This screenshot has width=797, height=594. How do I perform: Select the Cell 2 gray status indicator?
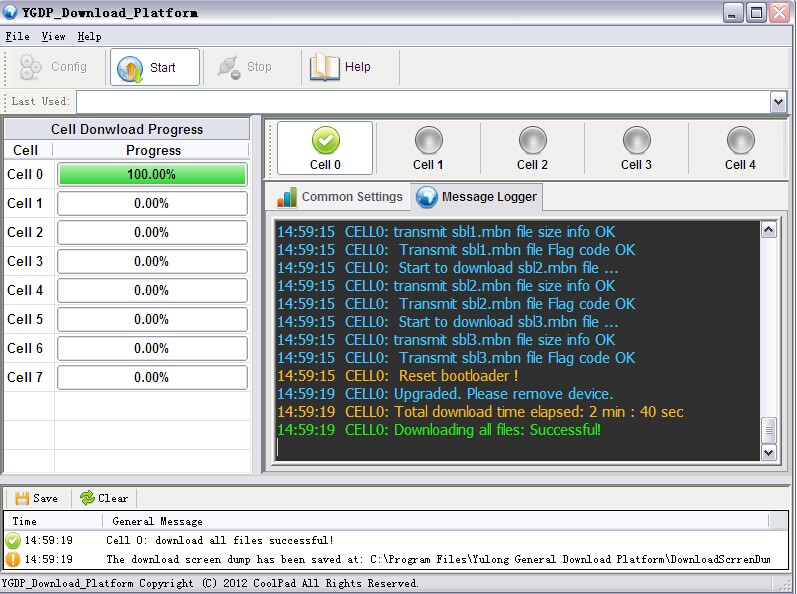click(532, 141)
